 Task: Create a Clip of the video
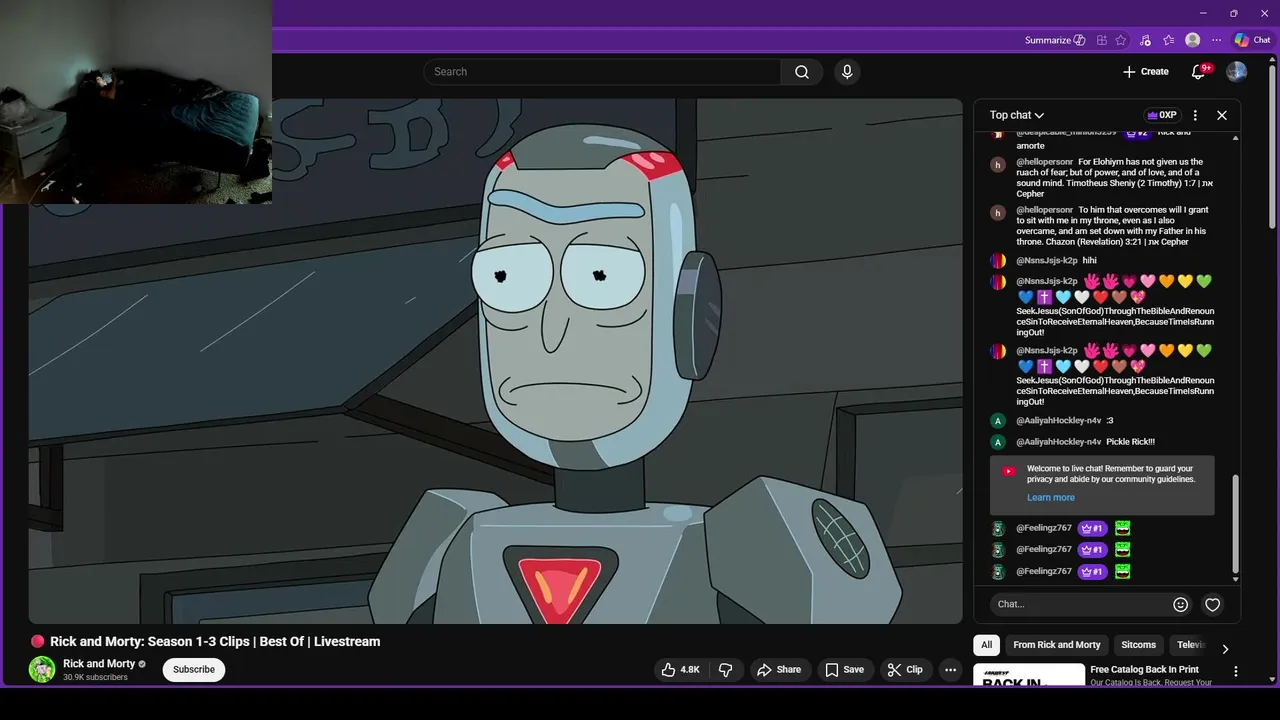pos(905,670)
